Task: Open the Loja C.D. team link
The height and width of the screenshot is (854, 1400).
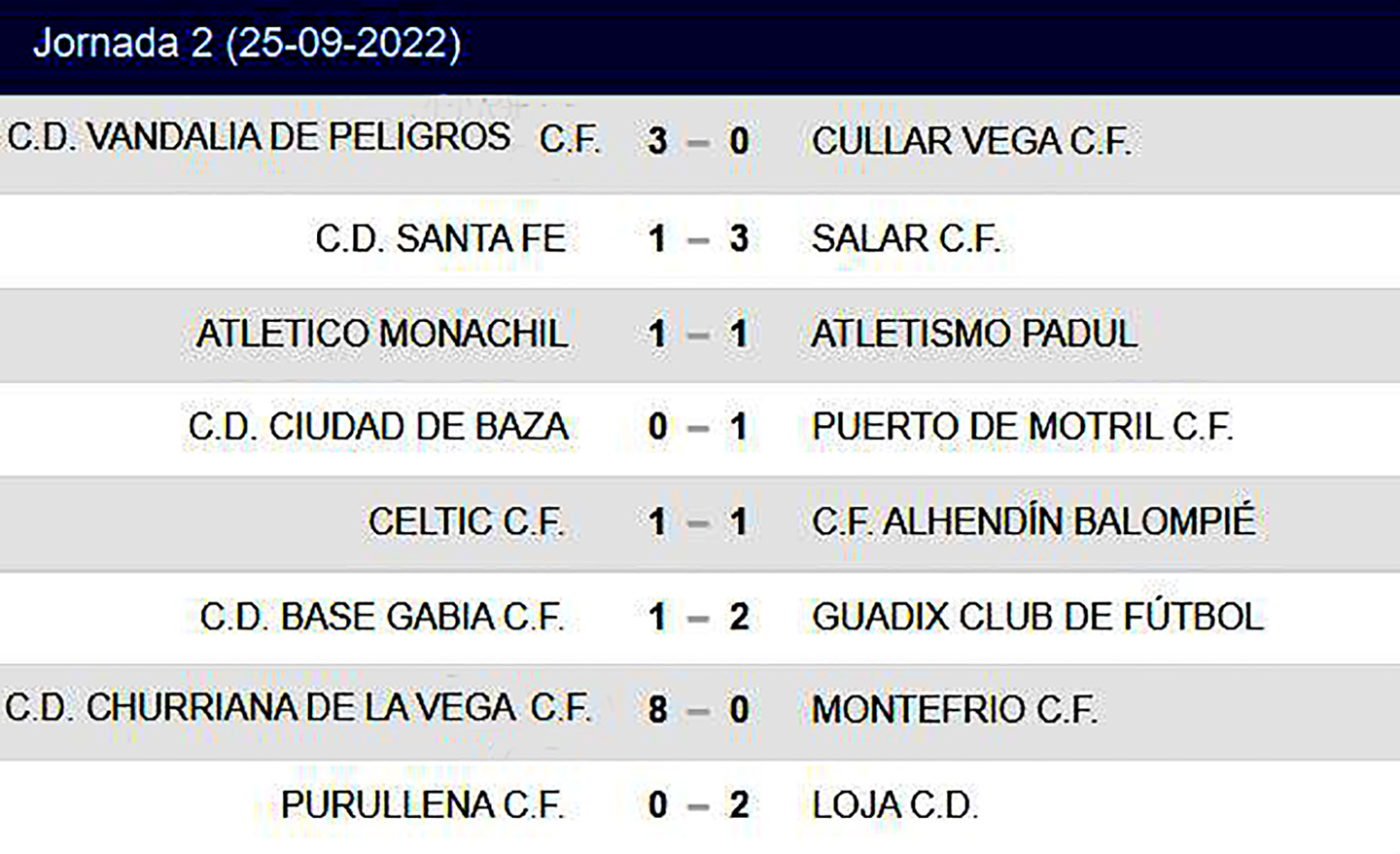Action: pyautogui.click(x=894, y=805)
